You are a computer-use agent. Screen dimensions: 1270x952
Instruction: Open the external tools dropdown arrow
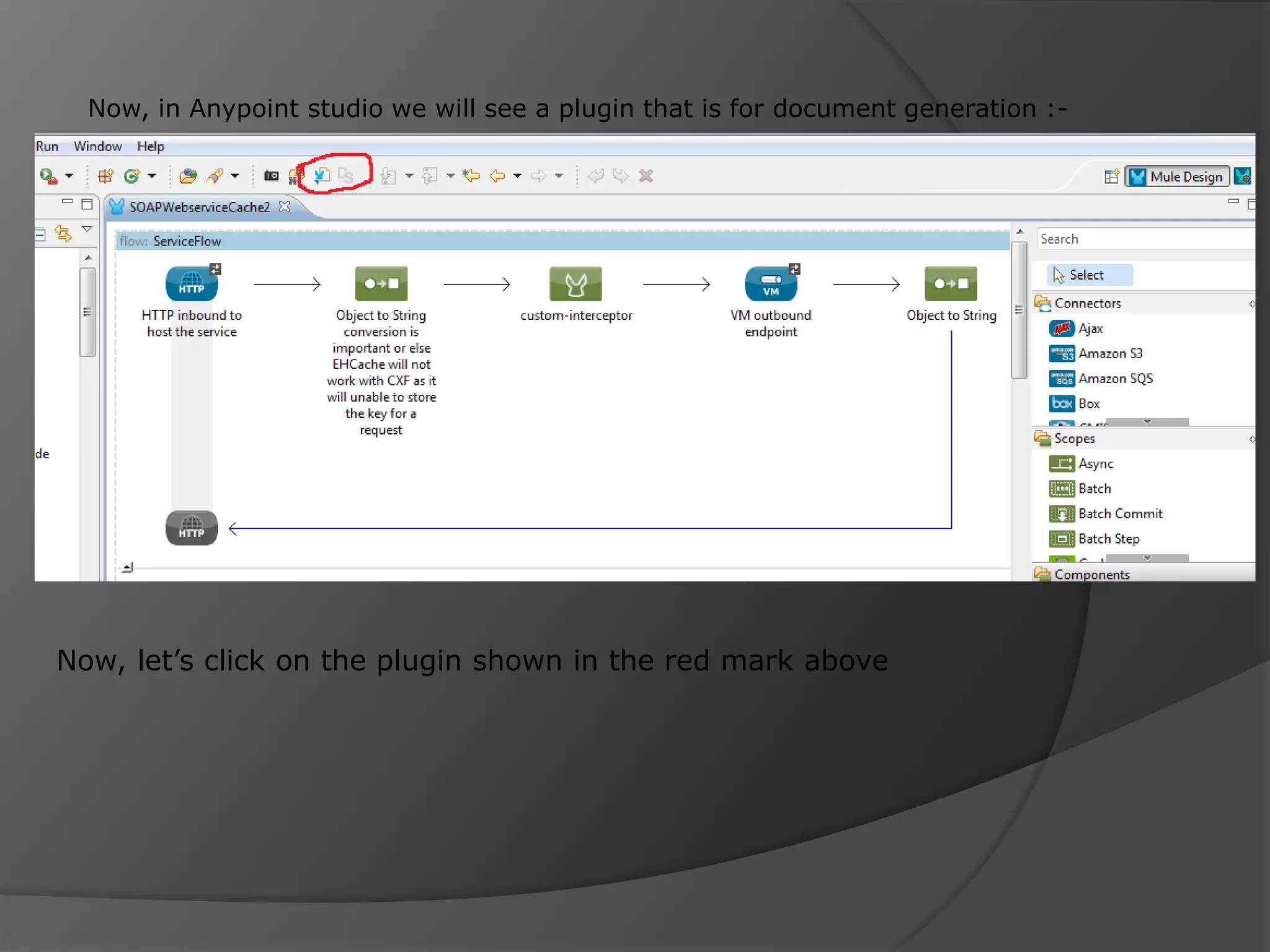coord(69,176)
